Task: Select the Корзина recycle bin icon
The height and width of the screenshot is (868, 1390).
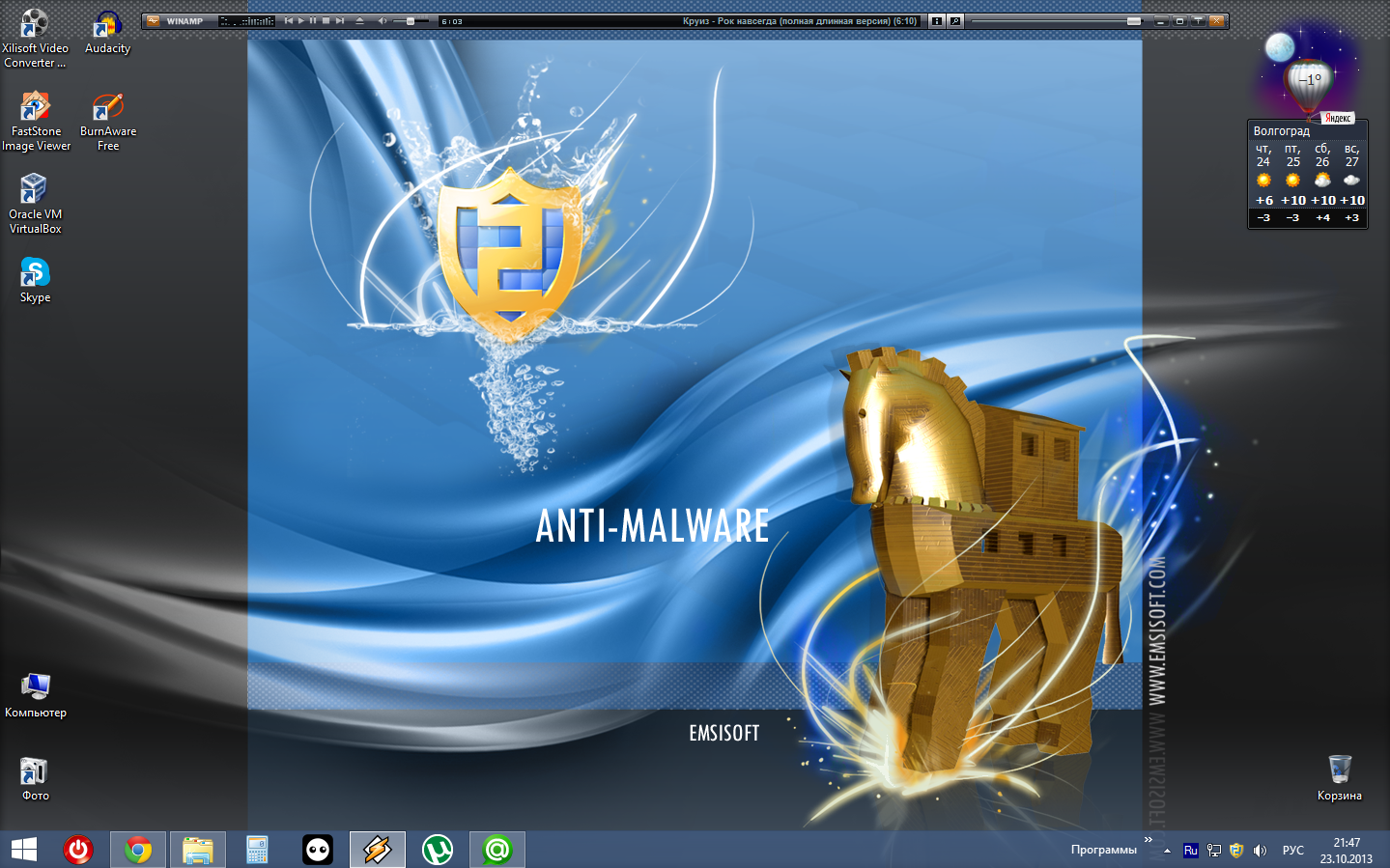Action: point(1340,778)
